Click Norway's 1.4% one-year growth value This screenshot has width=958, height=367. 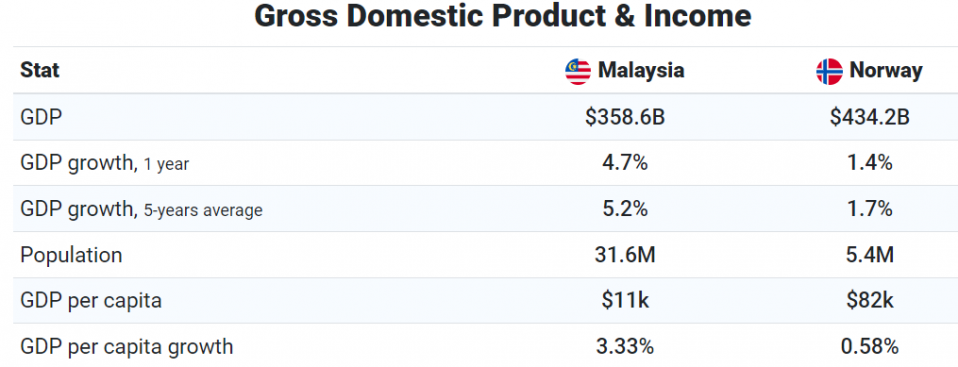point(869,163)
